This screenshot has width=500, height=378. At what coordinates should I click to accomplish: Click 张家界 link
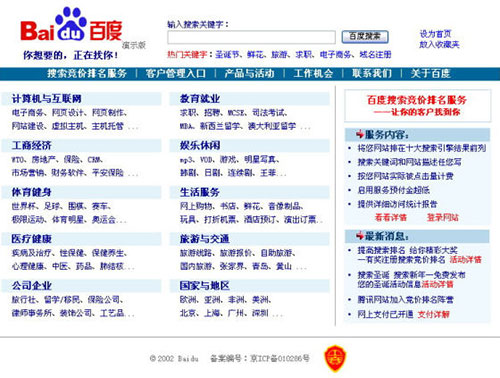pos(232,266)
